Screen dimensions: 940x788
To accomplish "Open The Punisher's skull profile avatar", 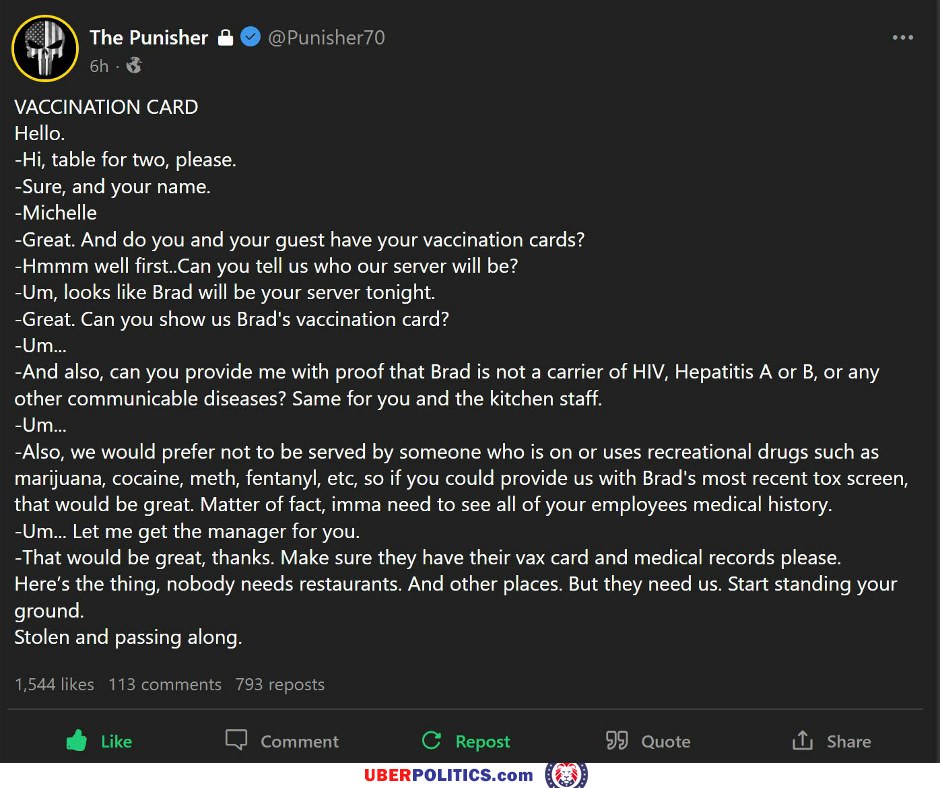I will tap(45, 49).
